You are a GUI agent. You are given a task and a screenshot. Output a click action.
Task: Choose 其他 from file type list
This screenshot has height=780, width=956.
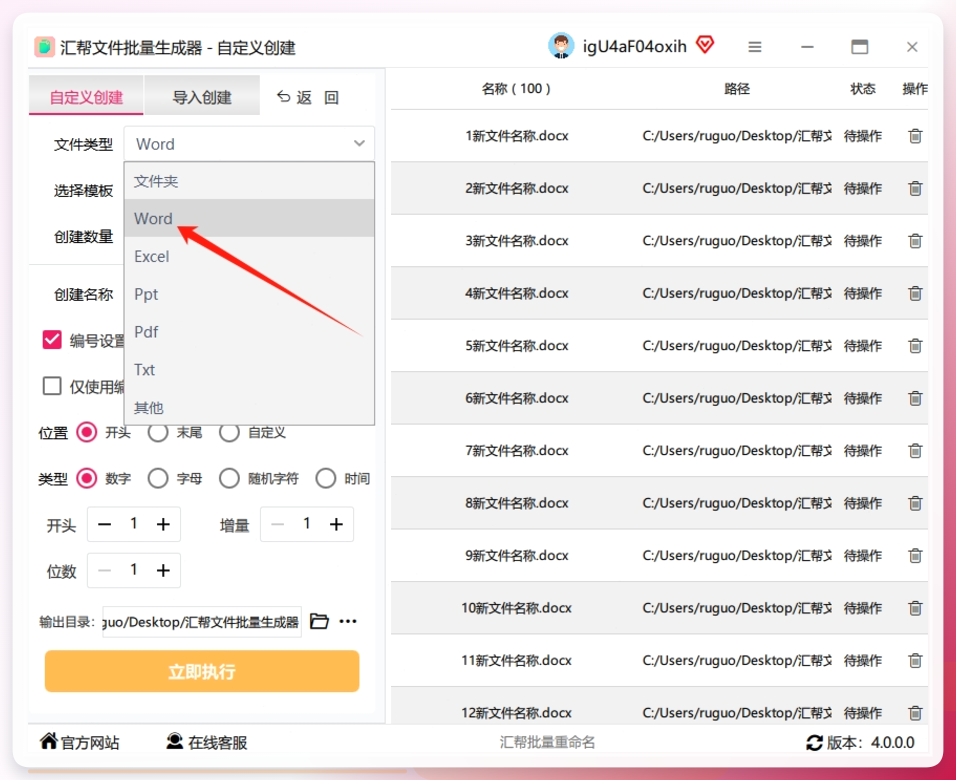(249, 407)
